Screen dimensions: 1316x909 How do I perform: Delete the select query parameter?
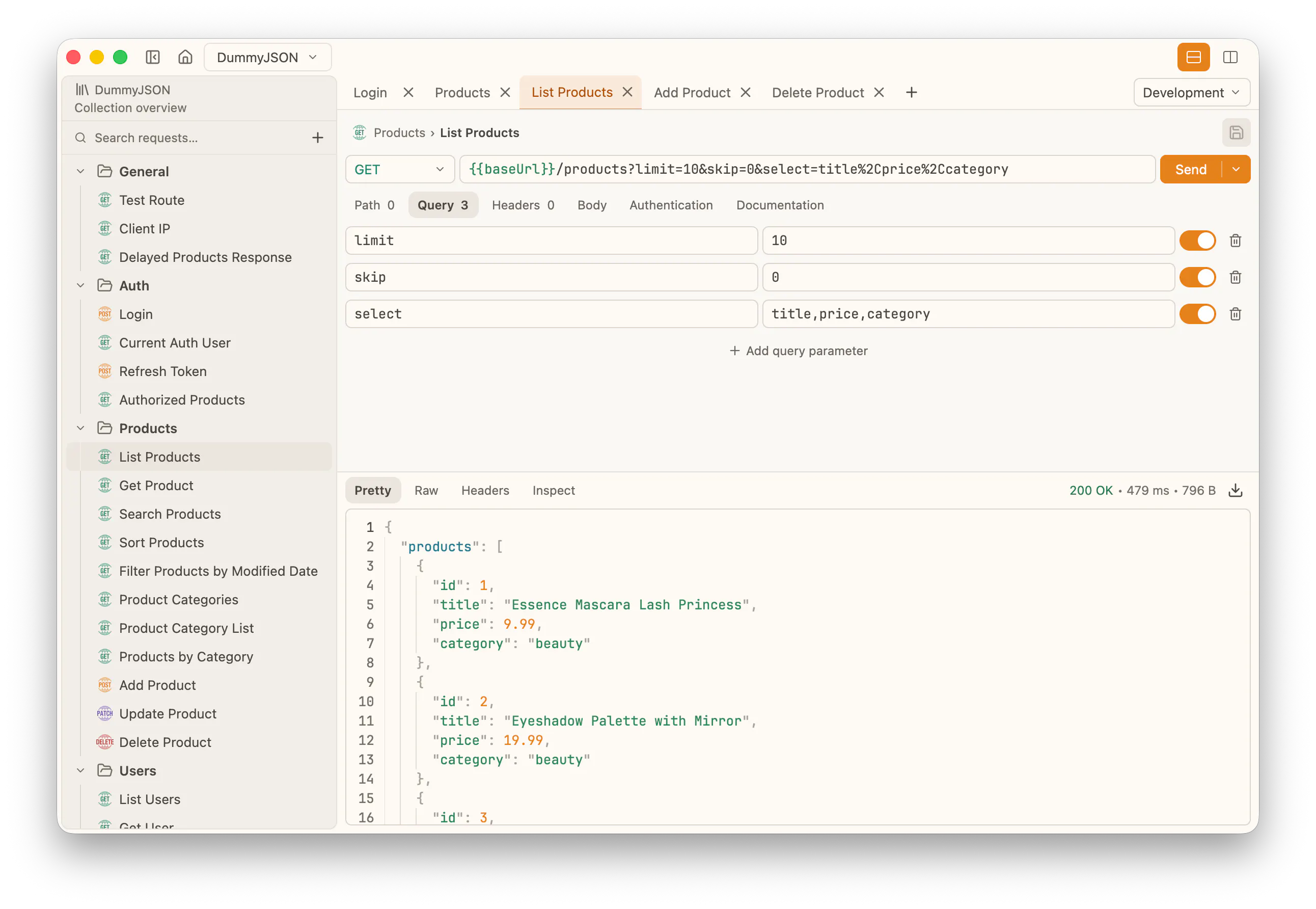[x=1235, y=314]
